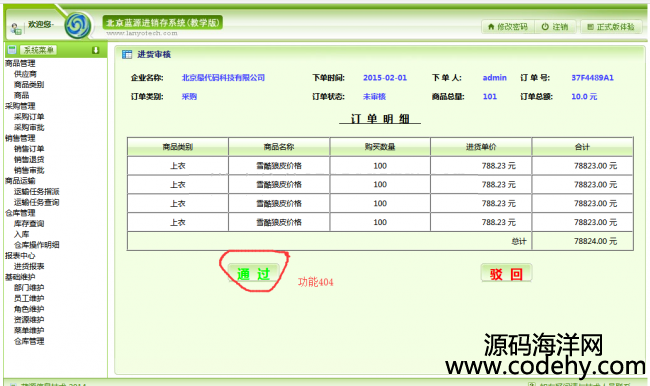Screen dimensions: 650x386
Task: Click the 商品类别 column header
Action: (178, 147)
